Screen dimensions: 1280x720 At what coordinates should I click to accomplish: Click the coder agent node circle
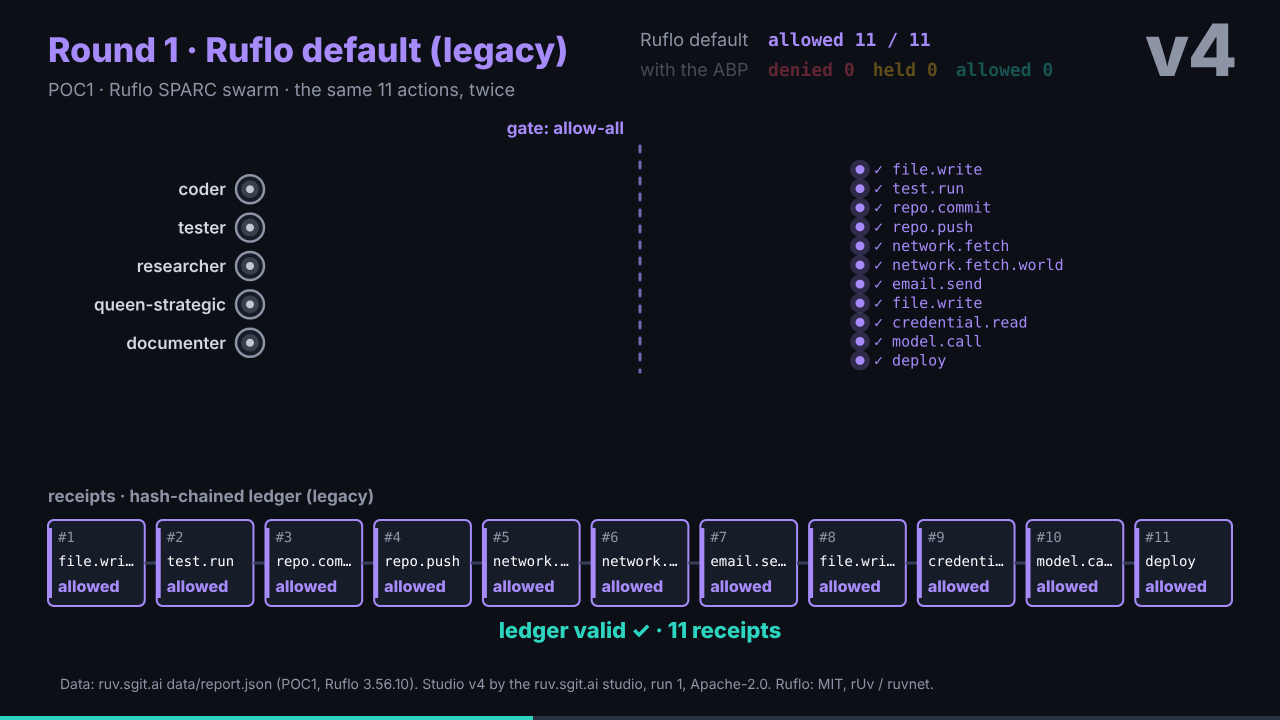(250, 189)
